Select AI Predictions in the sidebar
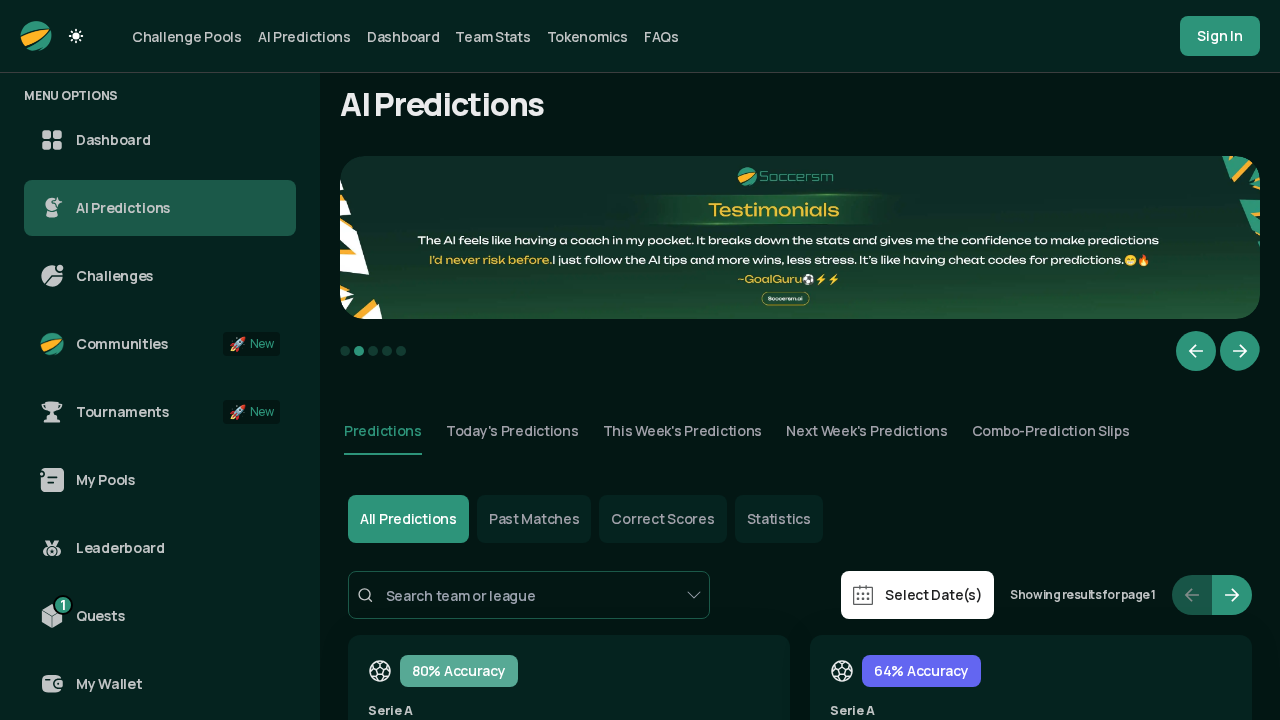1280x720 pixels. (123, 208)
